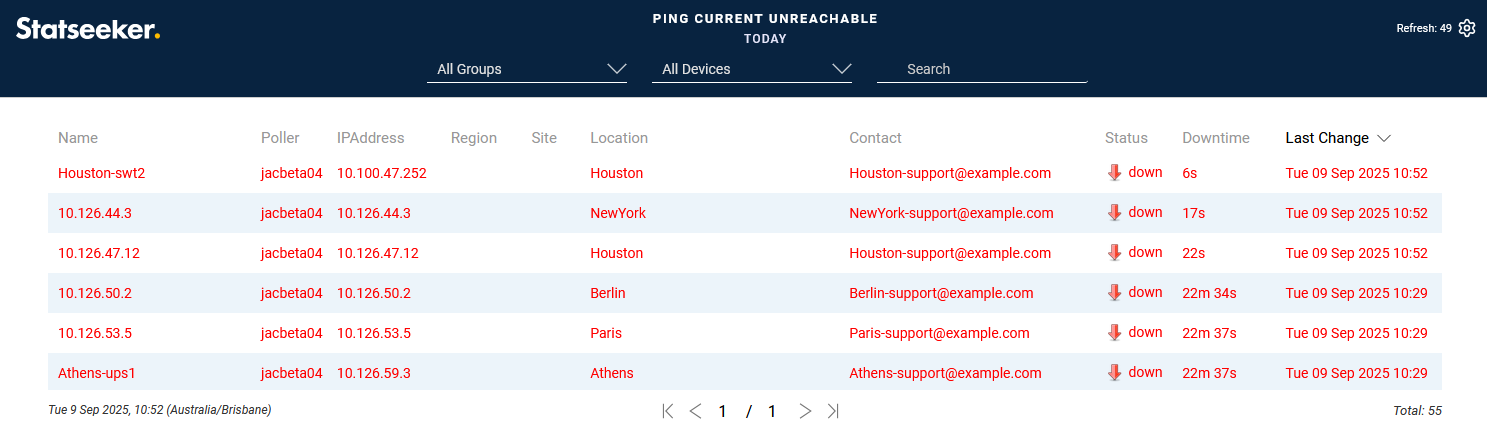
Task: Sort table by Name column
Action: pos(78,138)
